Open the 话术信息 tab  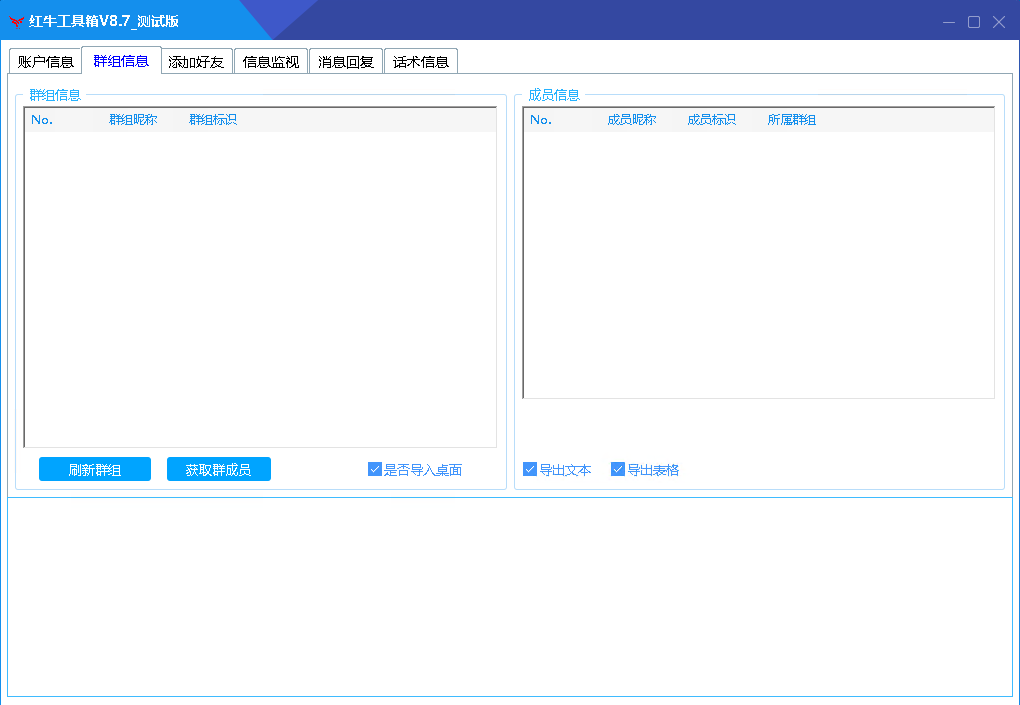[x=421, y=62]
